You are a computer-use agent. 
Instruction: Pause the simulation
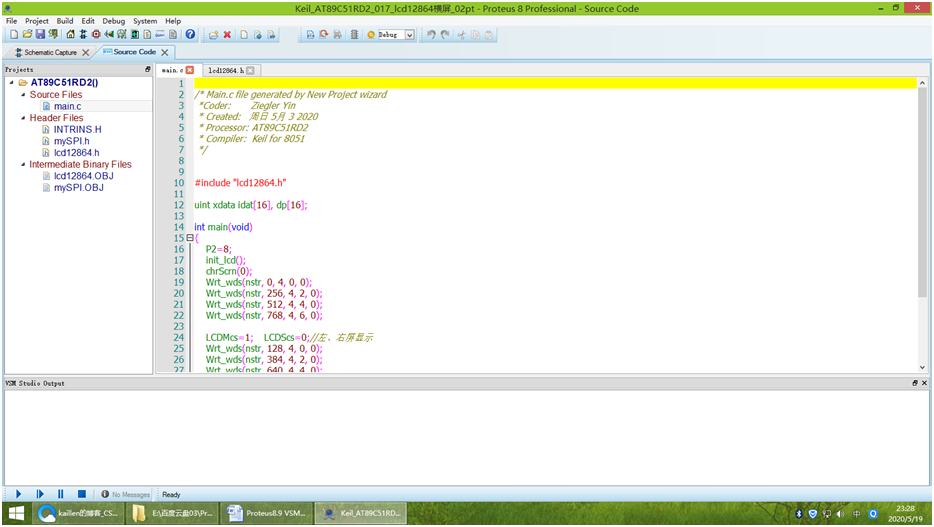pos(60,494)
